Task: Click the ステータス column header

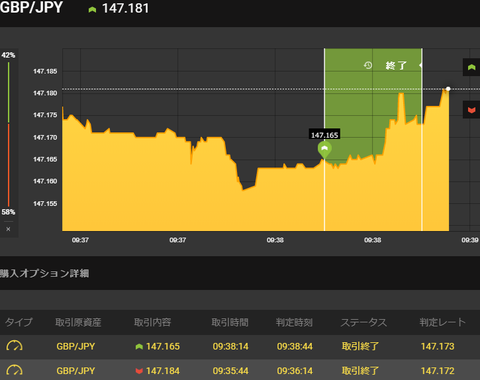Action: (x=364, y=322)
